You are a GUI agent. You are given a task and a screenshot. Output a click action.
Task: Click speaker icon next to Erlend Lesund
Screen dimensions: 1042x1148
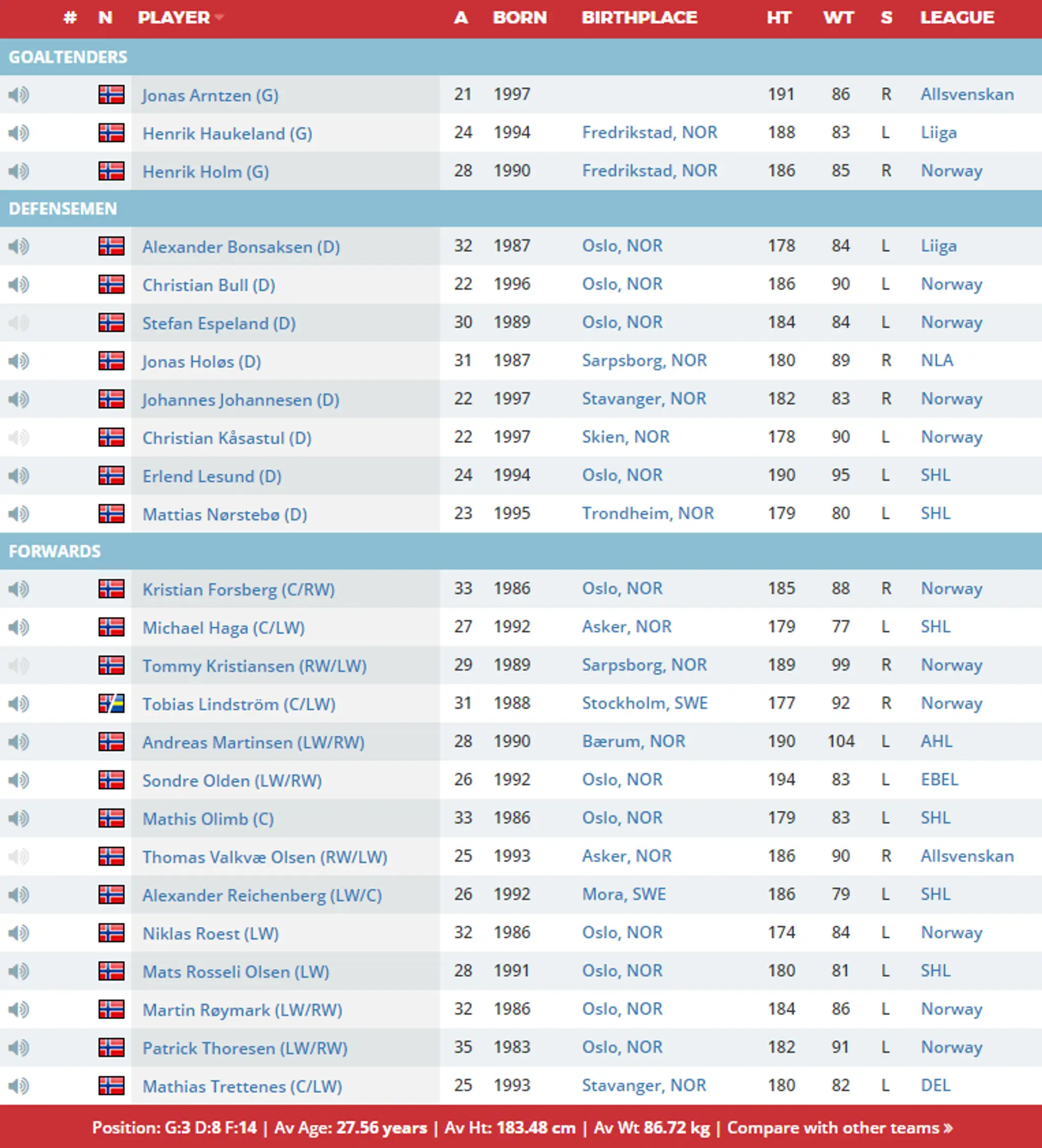point(18,476)
